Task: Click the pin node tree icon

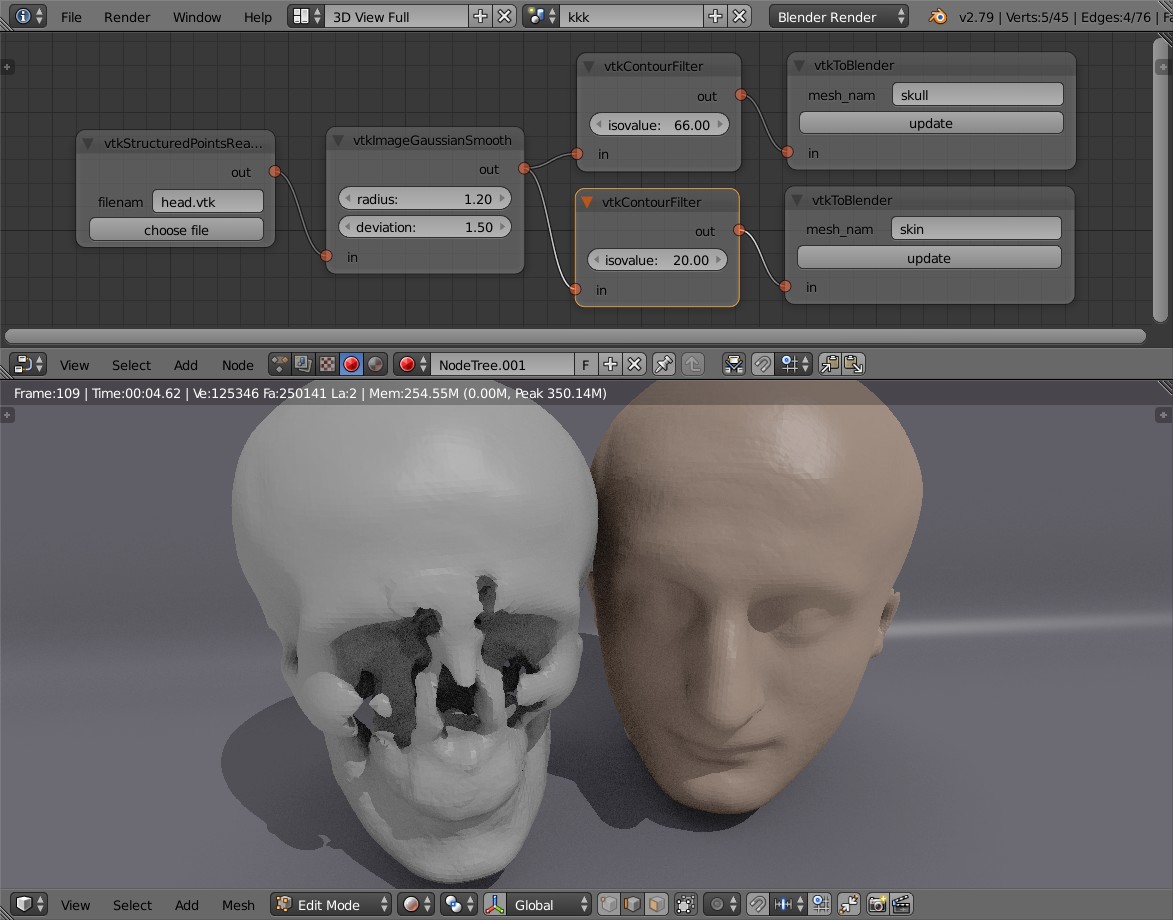Action: pos(663,365)
